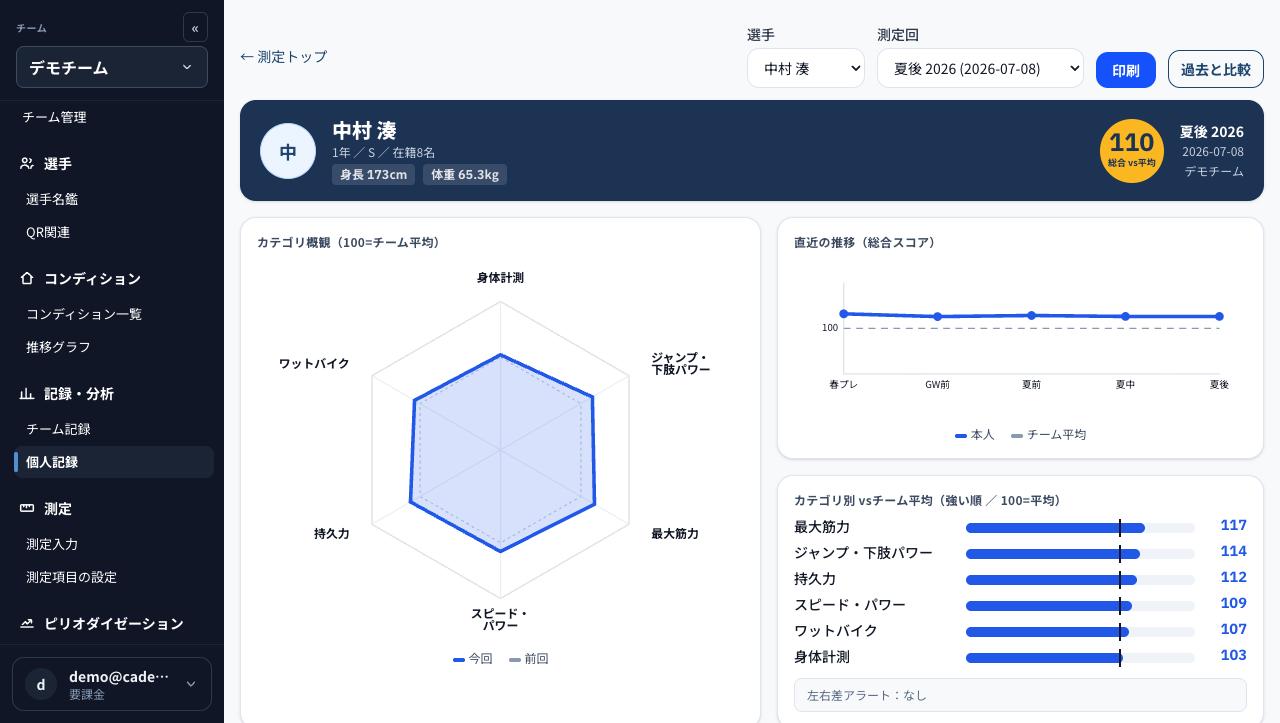Click the 110 overall score badge
1280x723 pixels.
click(1131, 151)
